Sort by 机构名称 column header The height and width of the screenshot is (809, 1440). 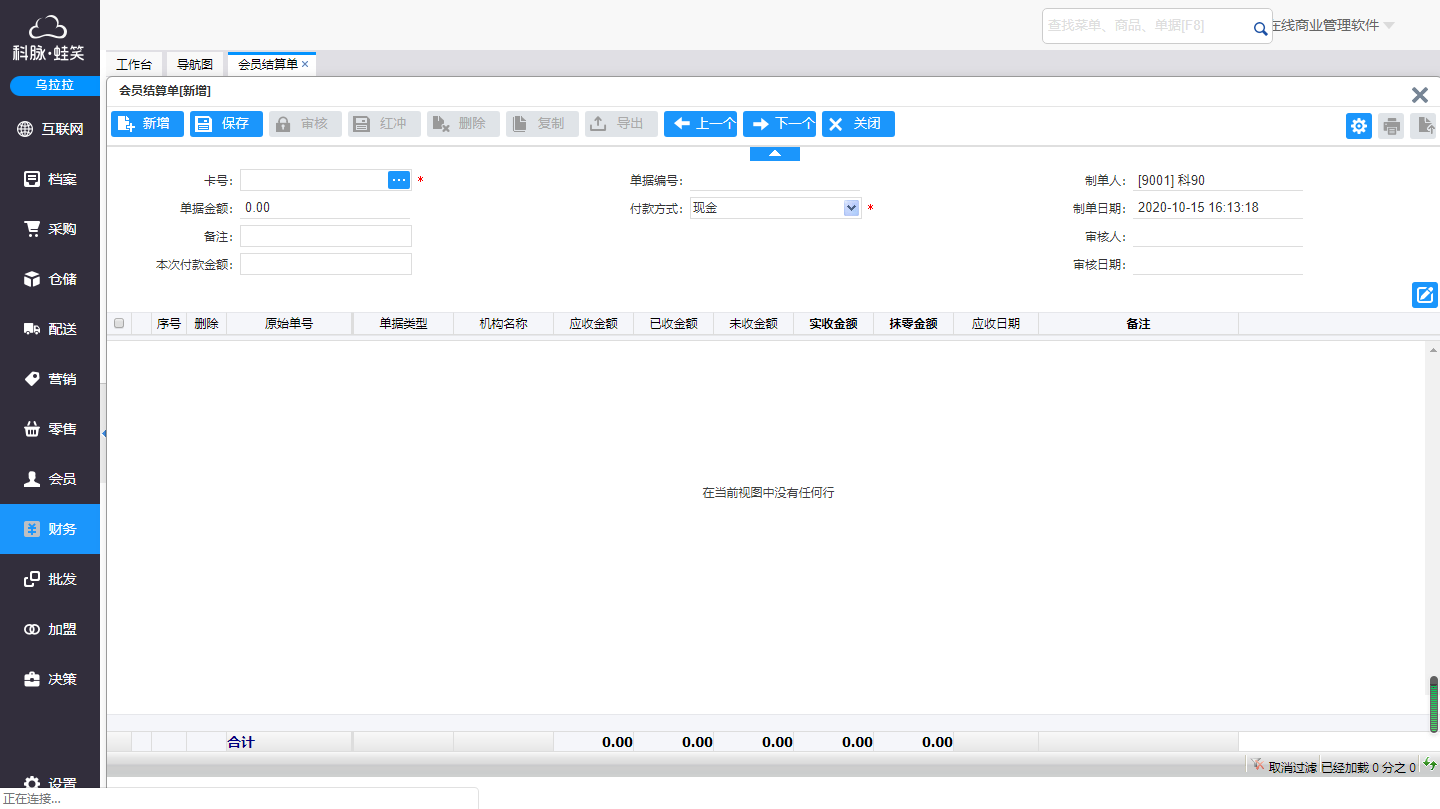[503, 324]
